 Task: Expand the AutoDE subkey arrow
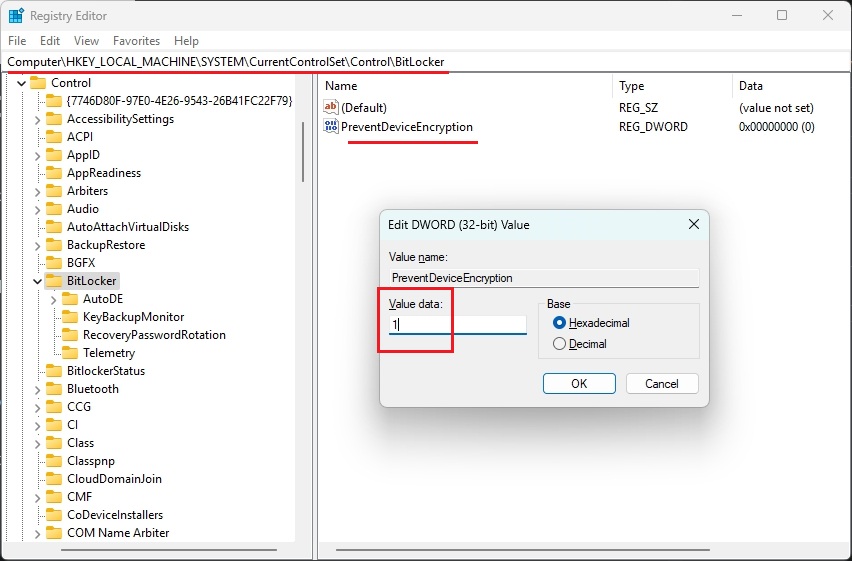(x=53, y=299)
